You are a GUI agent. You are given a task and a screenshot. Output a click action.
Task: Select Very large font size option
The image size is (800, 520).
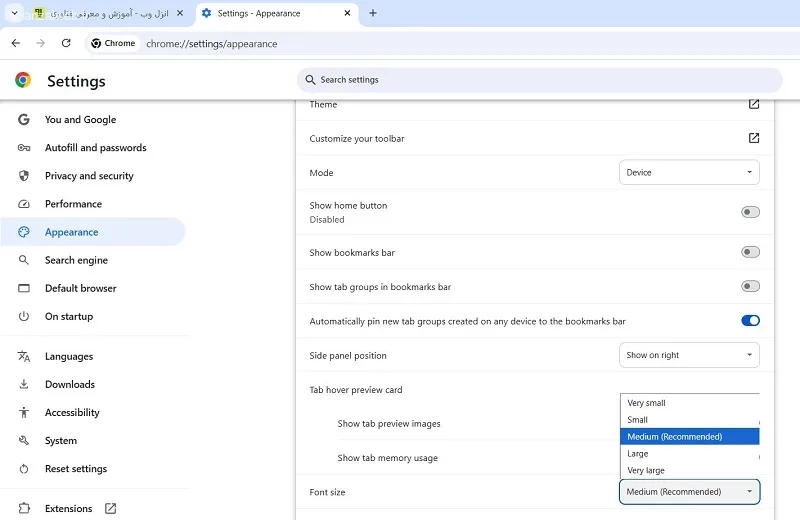(x=646, y=470)
